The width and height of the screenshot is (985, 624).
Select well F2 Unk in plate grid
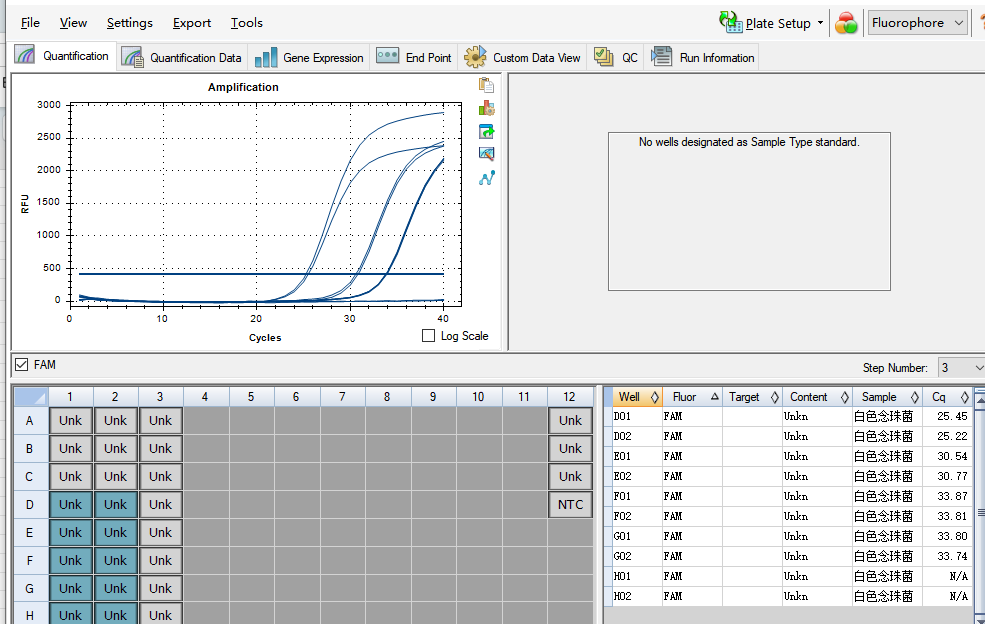(x=116, y=561)
